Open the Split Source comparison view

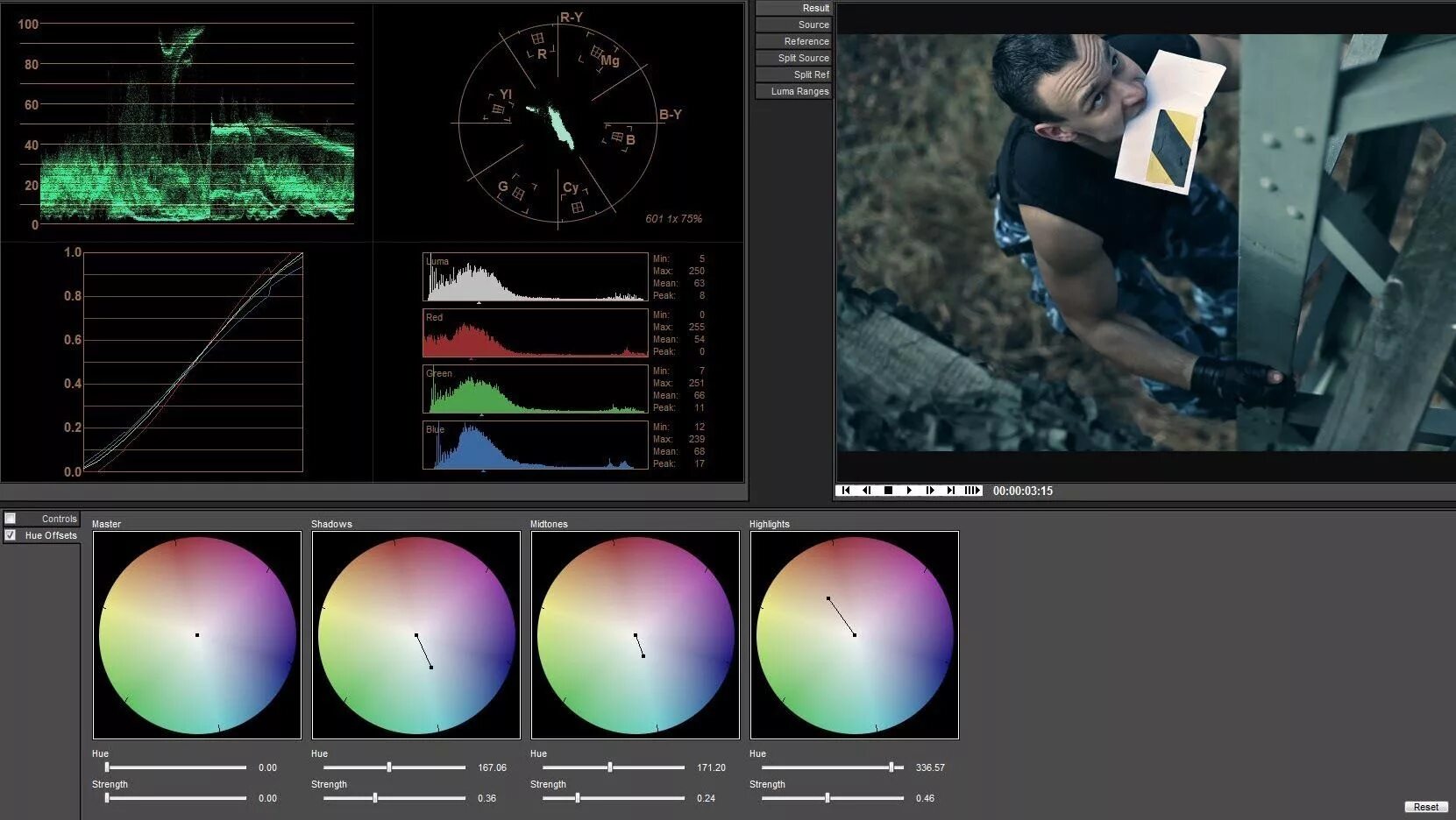click(793, 57)
